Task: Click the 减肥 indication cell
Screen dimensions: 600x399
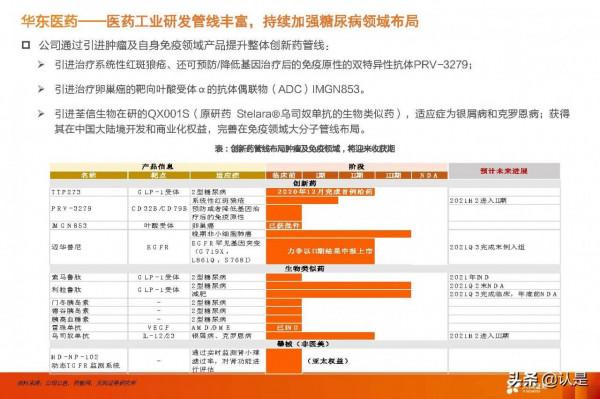Action: [x=228, y=294]
